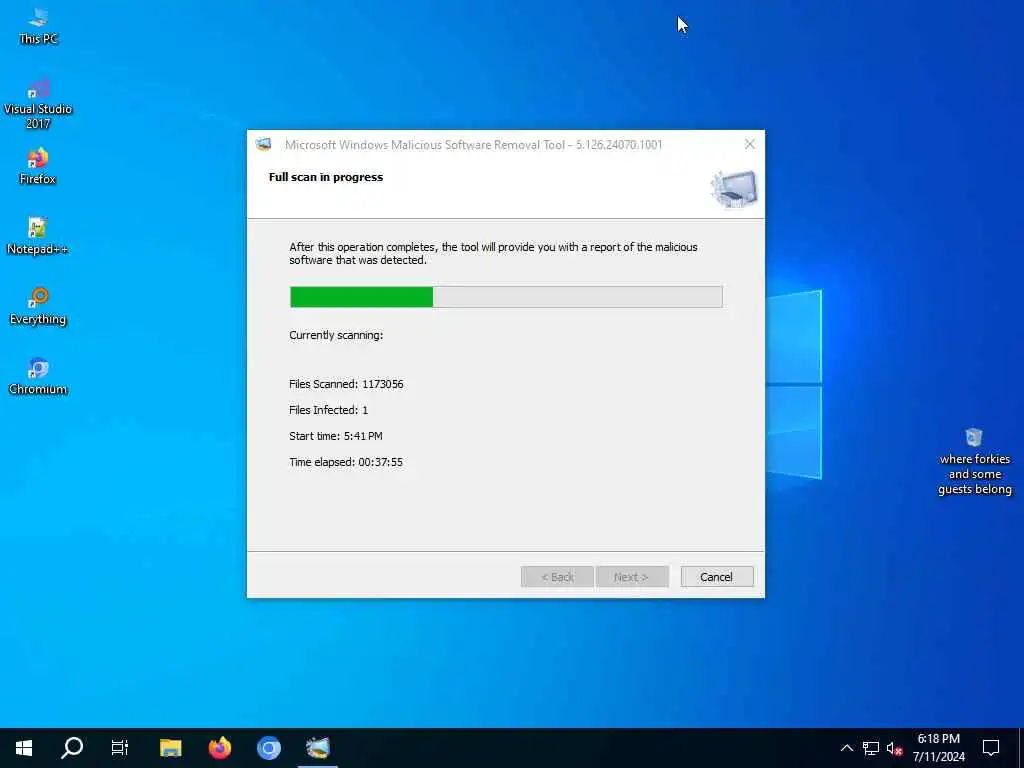Image resolution: width=1024 pixels, height=768 pixels.
Task: Open the Windows Start menu
Action: [24, 748]
